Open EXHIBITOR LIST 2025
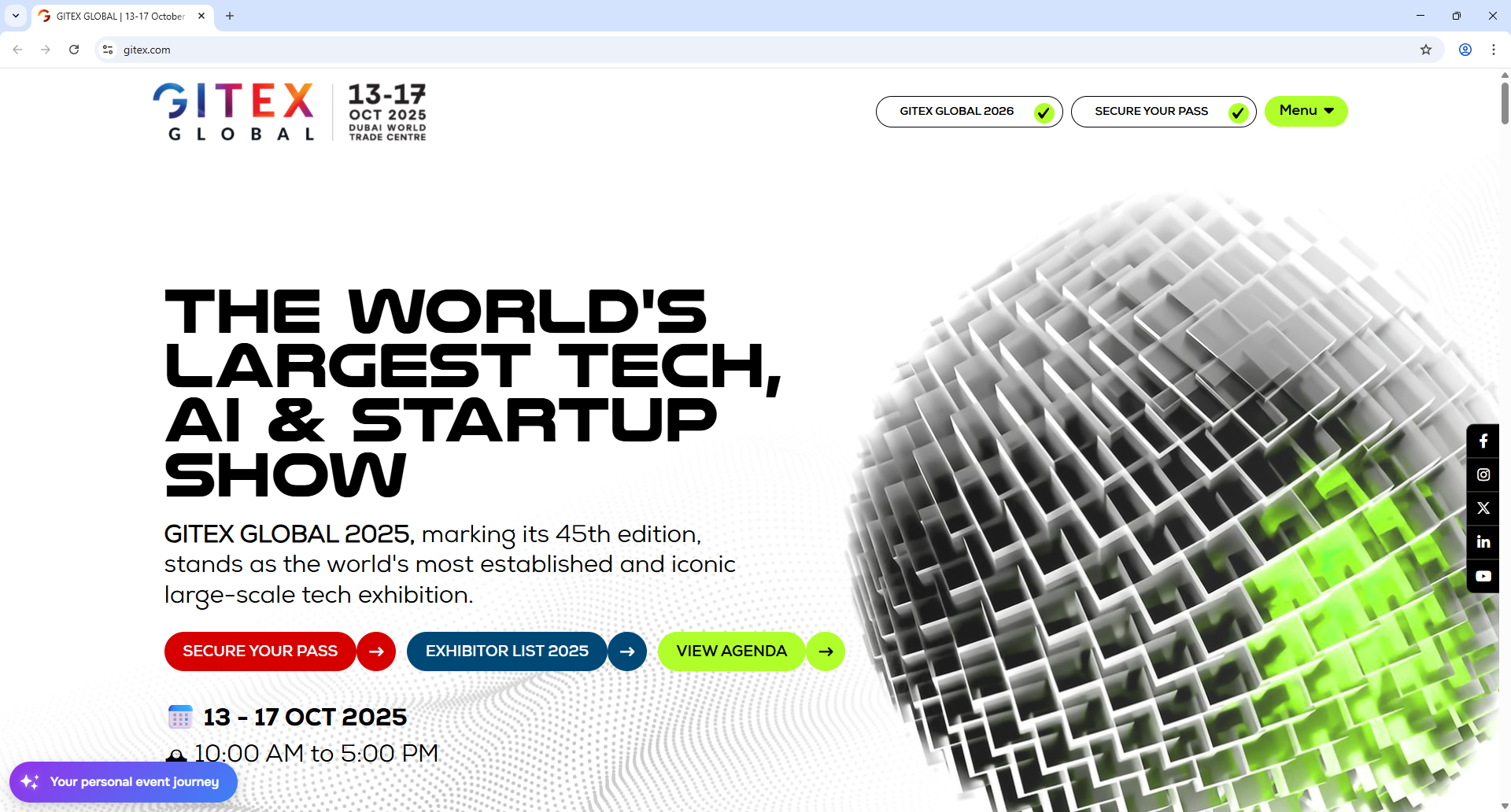Viewport: 1511px width, 812px height. [x=507, y=651]
